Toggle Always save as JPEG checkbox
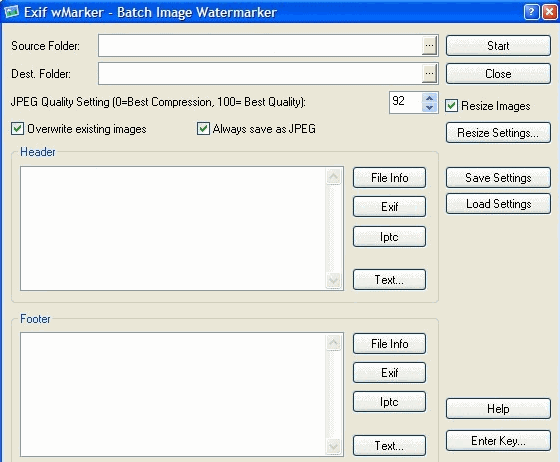This screenshot has height=462, width=560. click(203, 129)
